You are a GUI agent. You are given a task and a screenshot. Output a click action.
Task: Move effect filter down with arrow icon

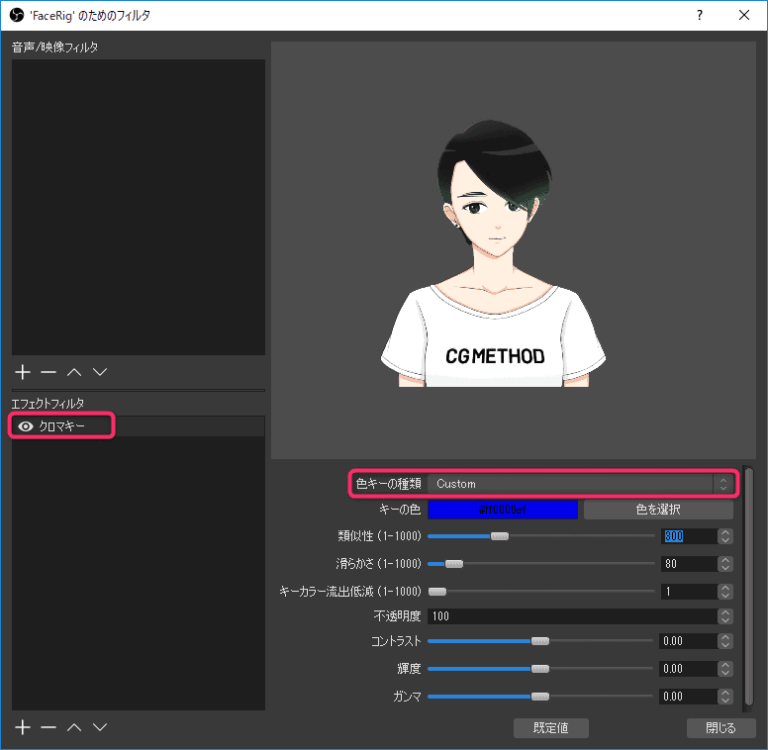(99, 727)
